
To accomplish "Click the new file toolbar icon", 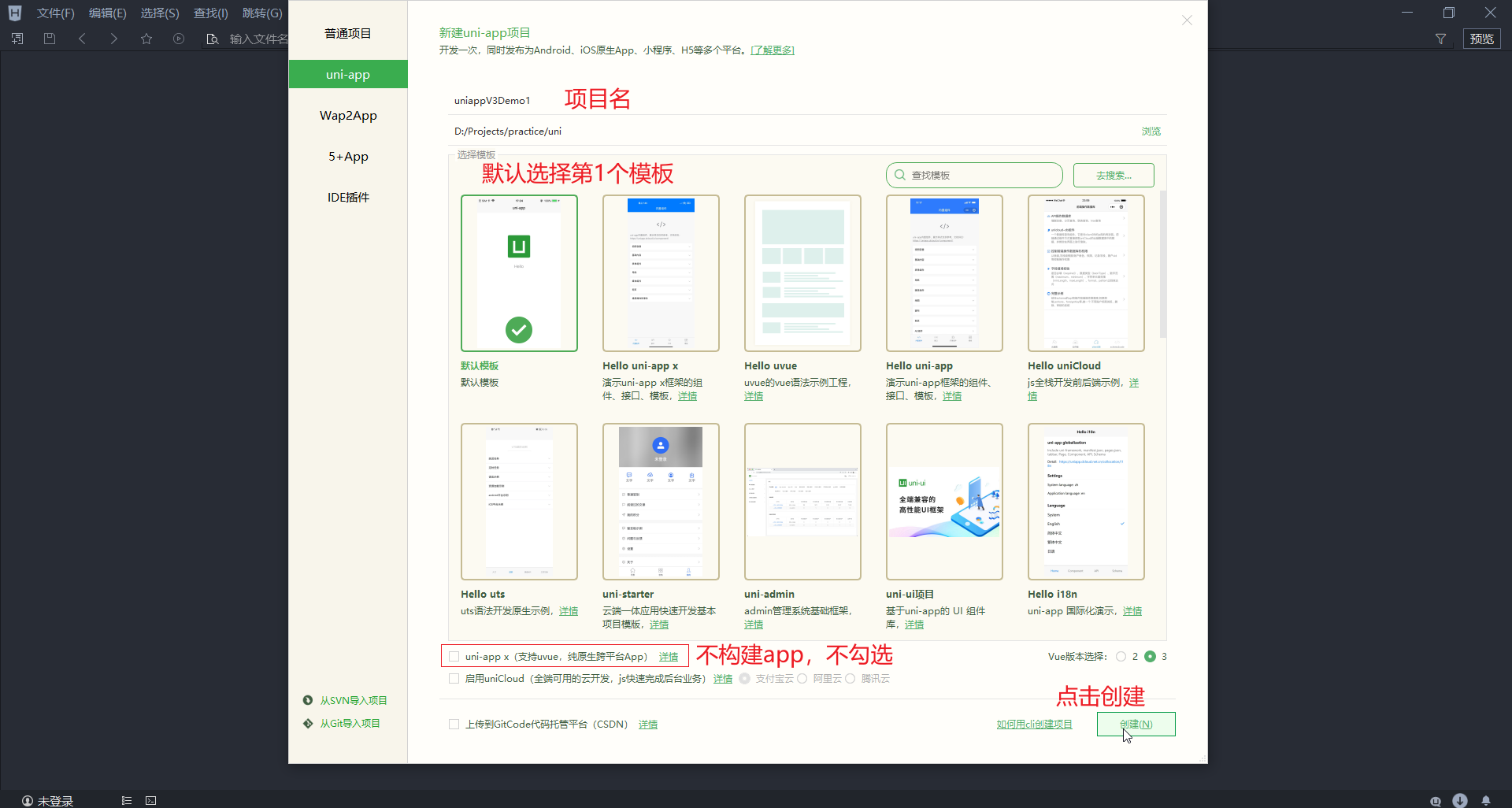I will click(x=17, y=39).
